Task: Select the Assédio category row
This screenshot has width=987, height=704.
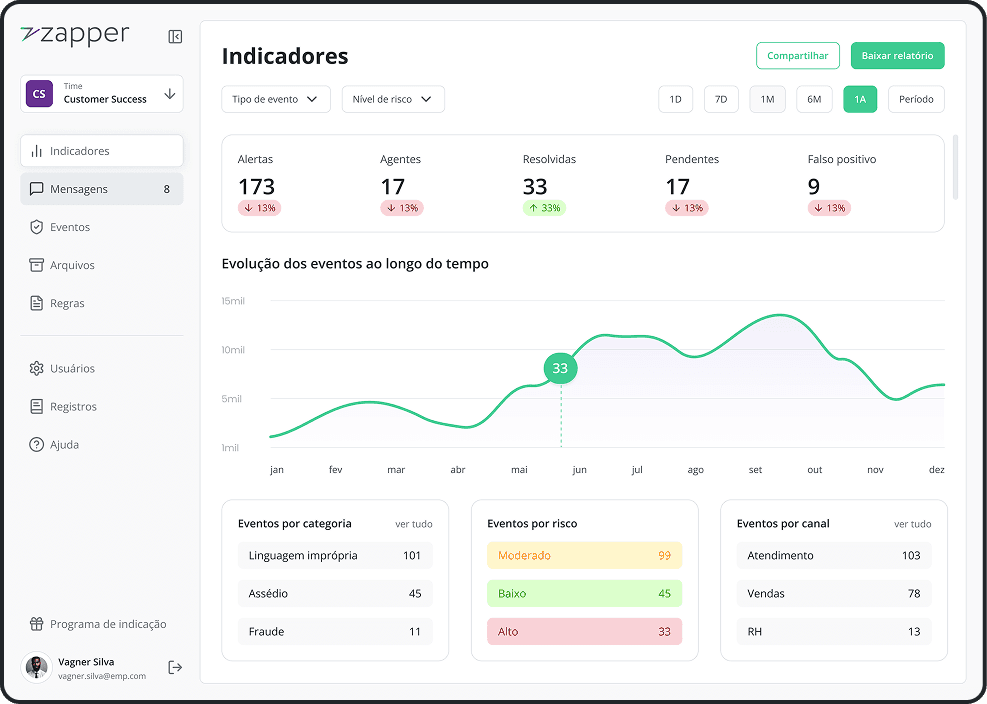Action: click(335, 593)
